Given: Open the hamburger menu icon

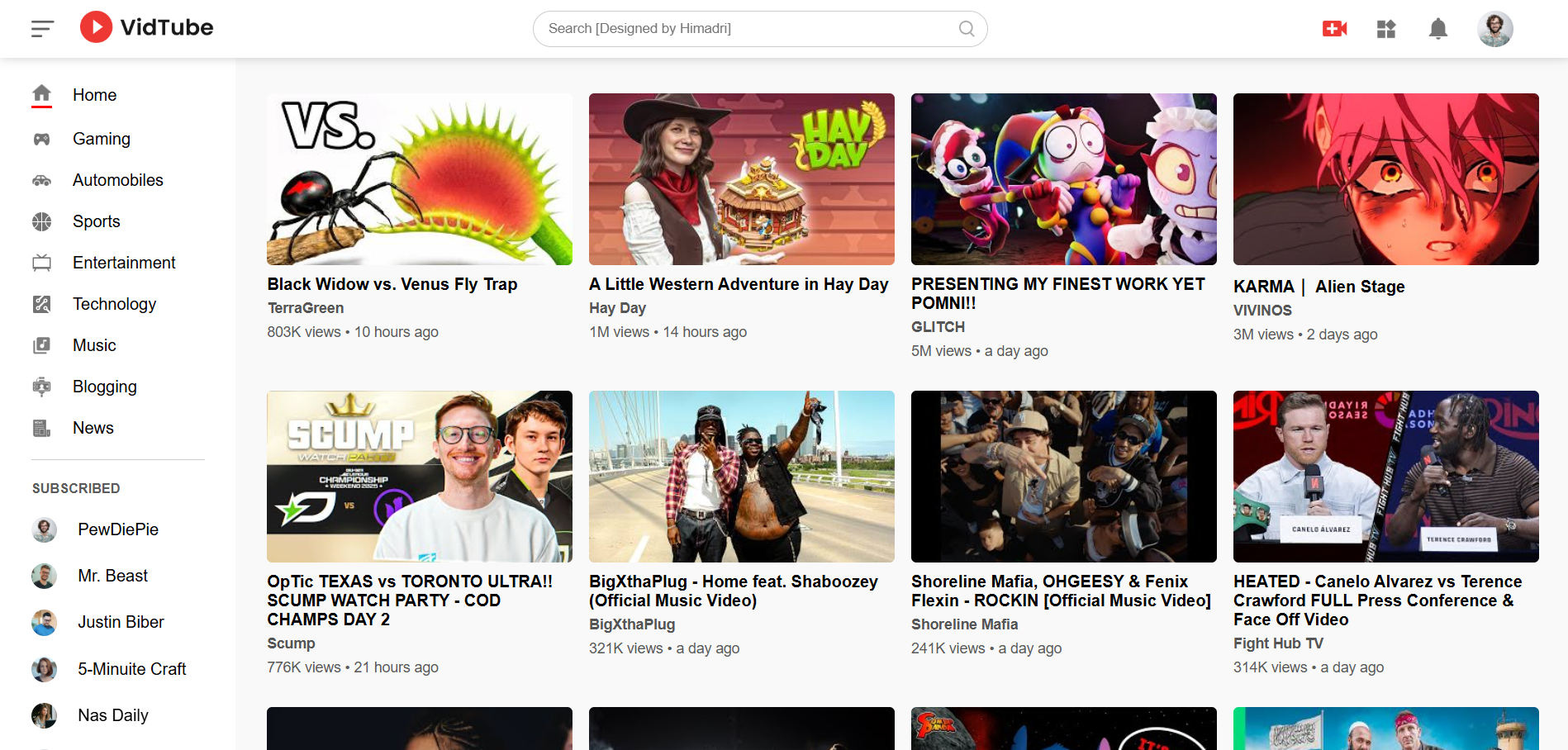Looking at the screenshot, I should point(42,29).
